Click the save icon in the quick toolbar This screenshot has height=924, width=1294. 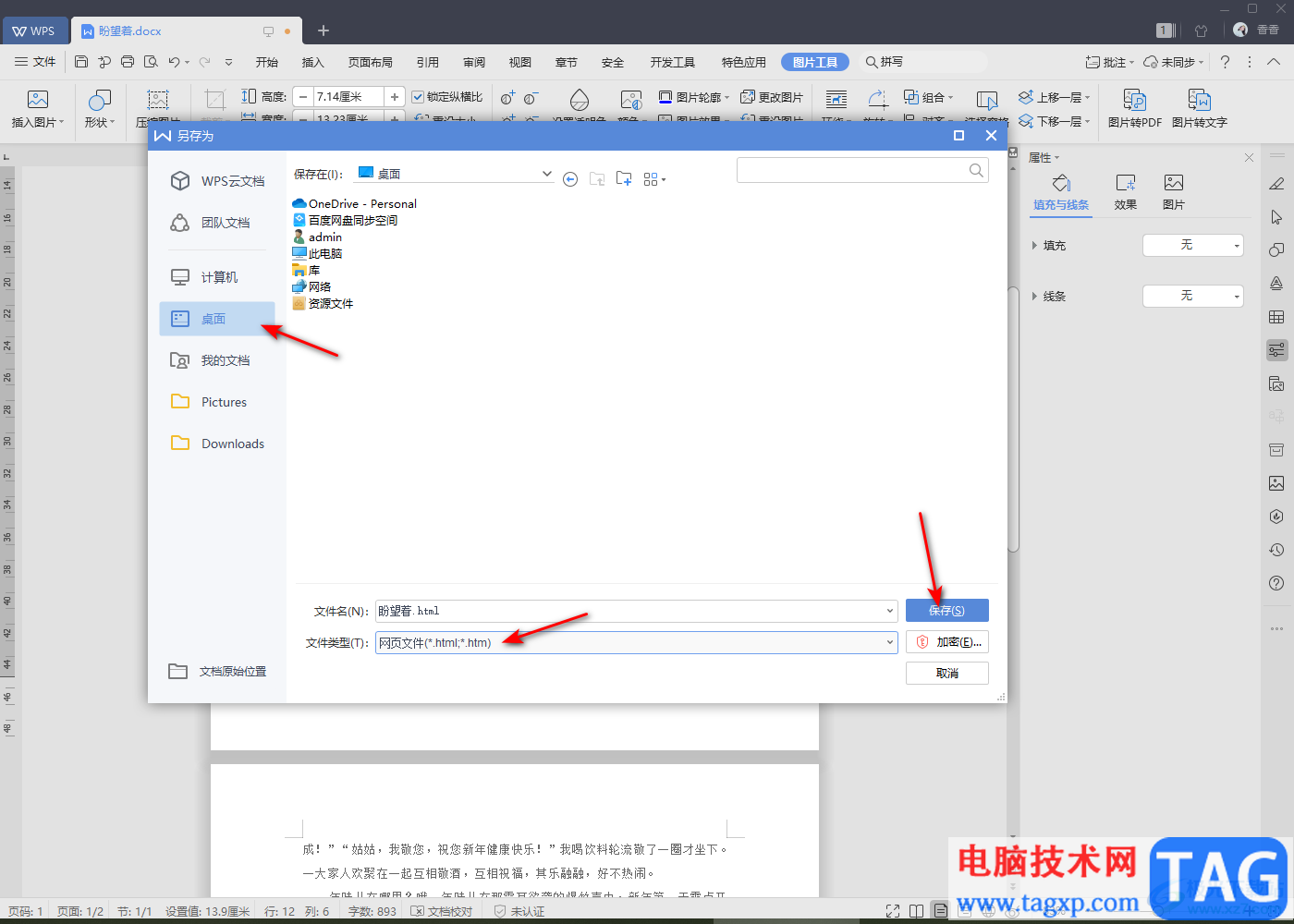[81, 62]
